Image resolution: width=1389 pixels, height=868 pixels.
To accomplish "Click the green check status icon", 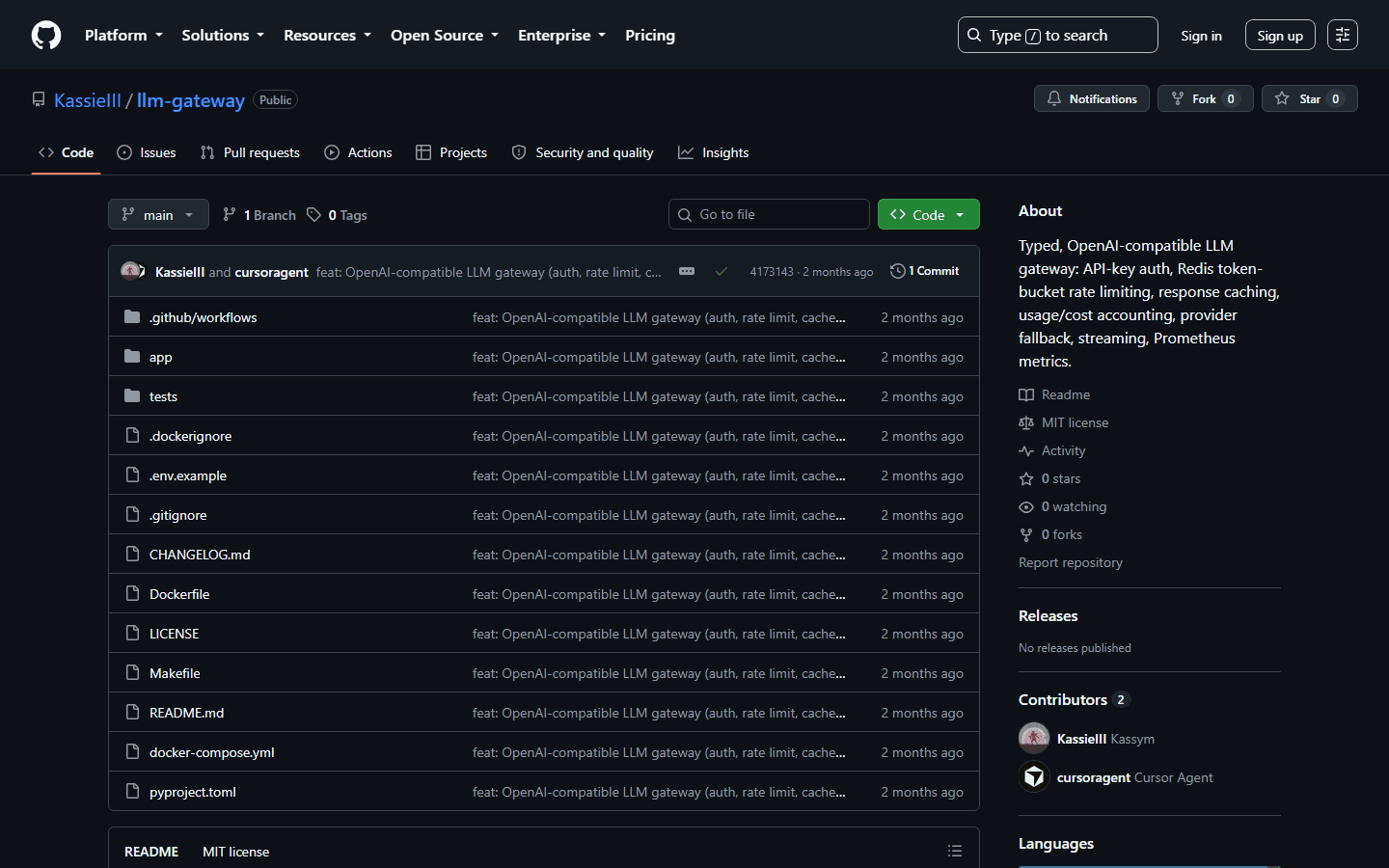I will (x=722, y=272).
